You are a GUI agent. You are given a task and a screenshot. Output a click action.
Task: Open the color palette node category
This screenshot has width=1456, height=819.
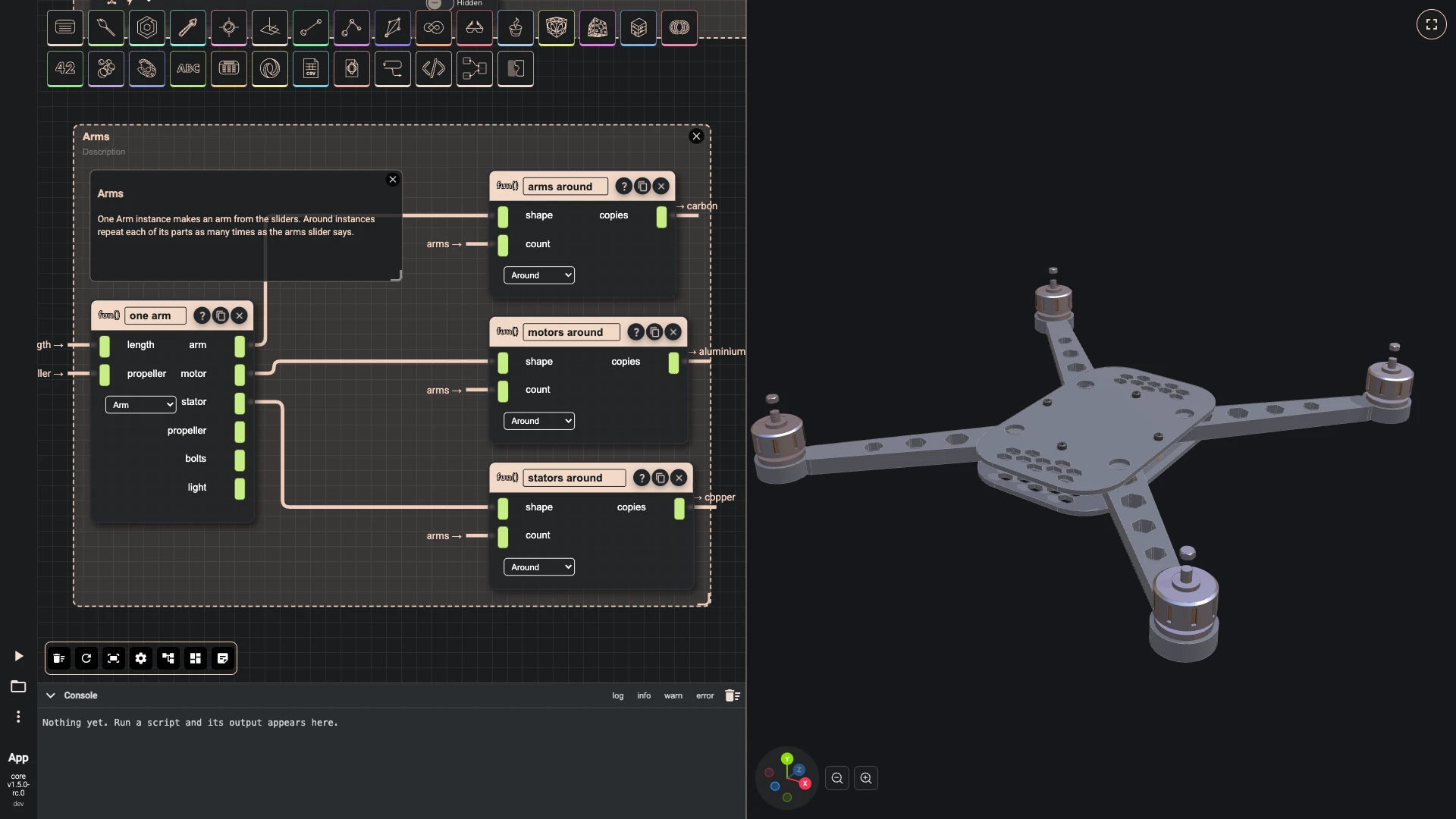coord(147,68)
